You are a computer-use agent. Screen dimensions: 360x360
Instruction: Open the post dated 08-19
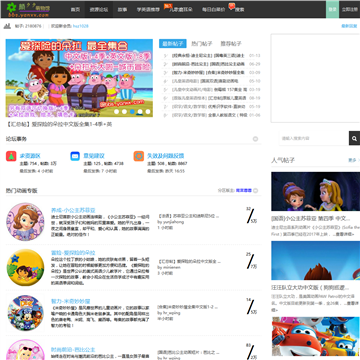click(x=209, y=98)
